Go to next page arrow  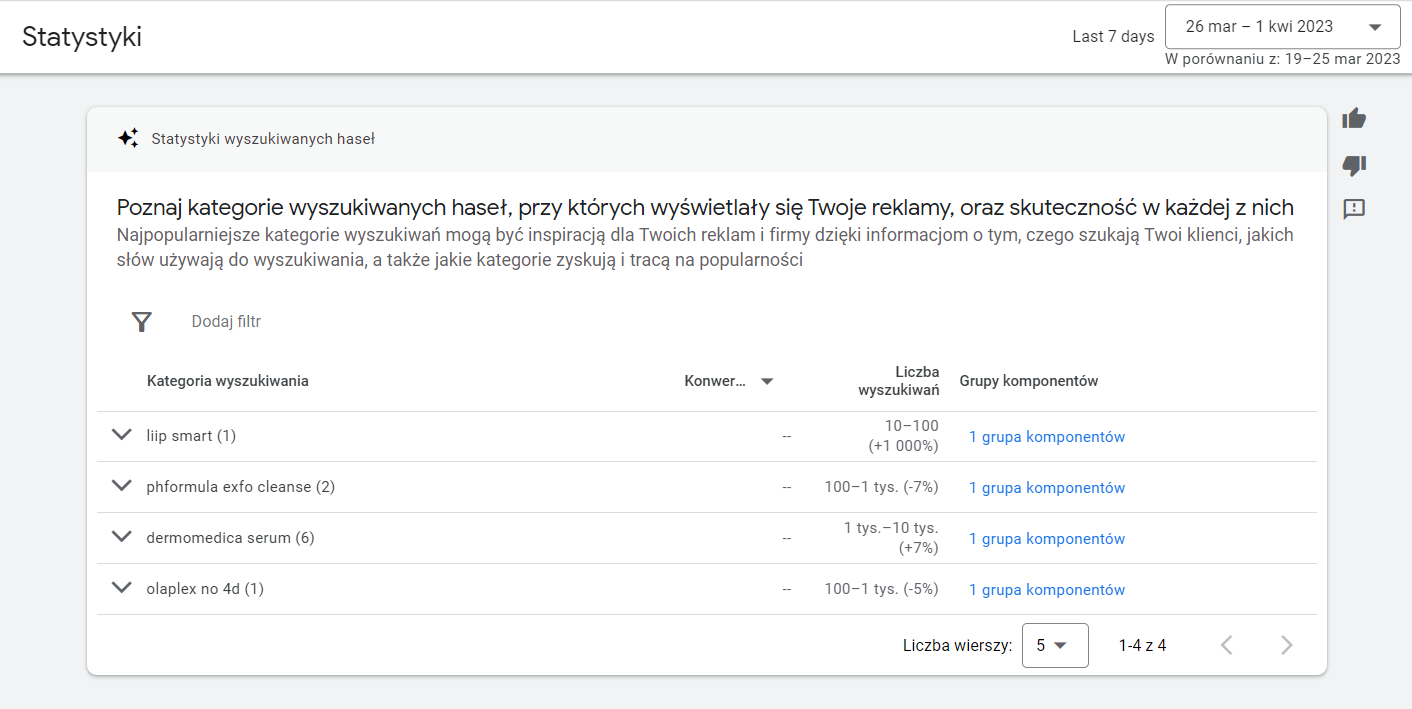[1287, 645]
